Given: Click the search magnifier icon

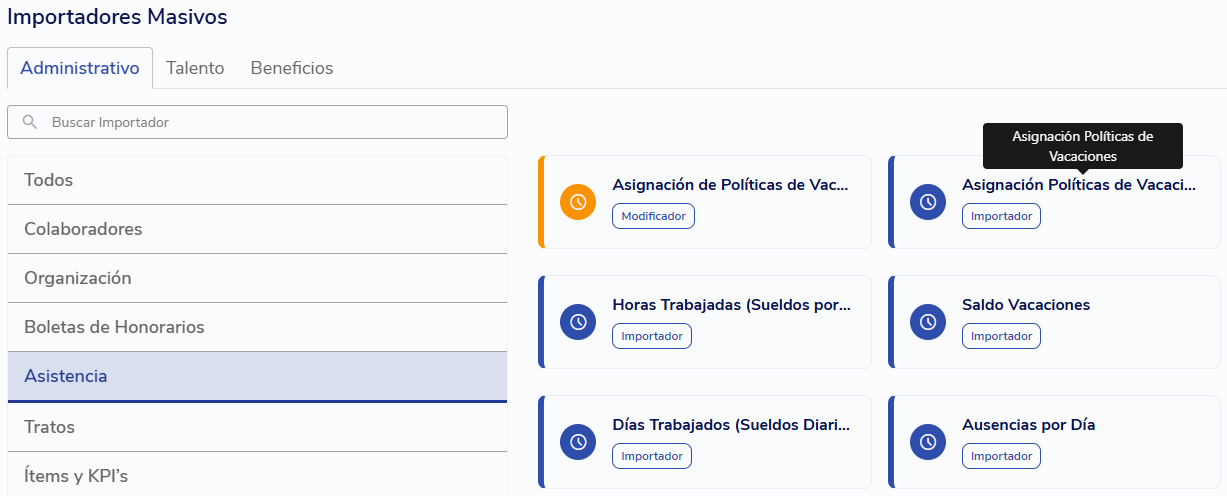Looking at the screenshot, I should click(x=30, y=122).
